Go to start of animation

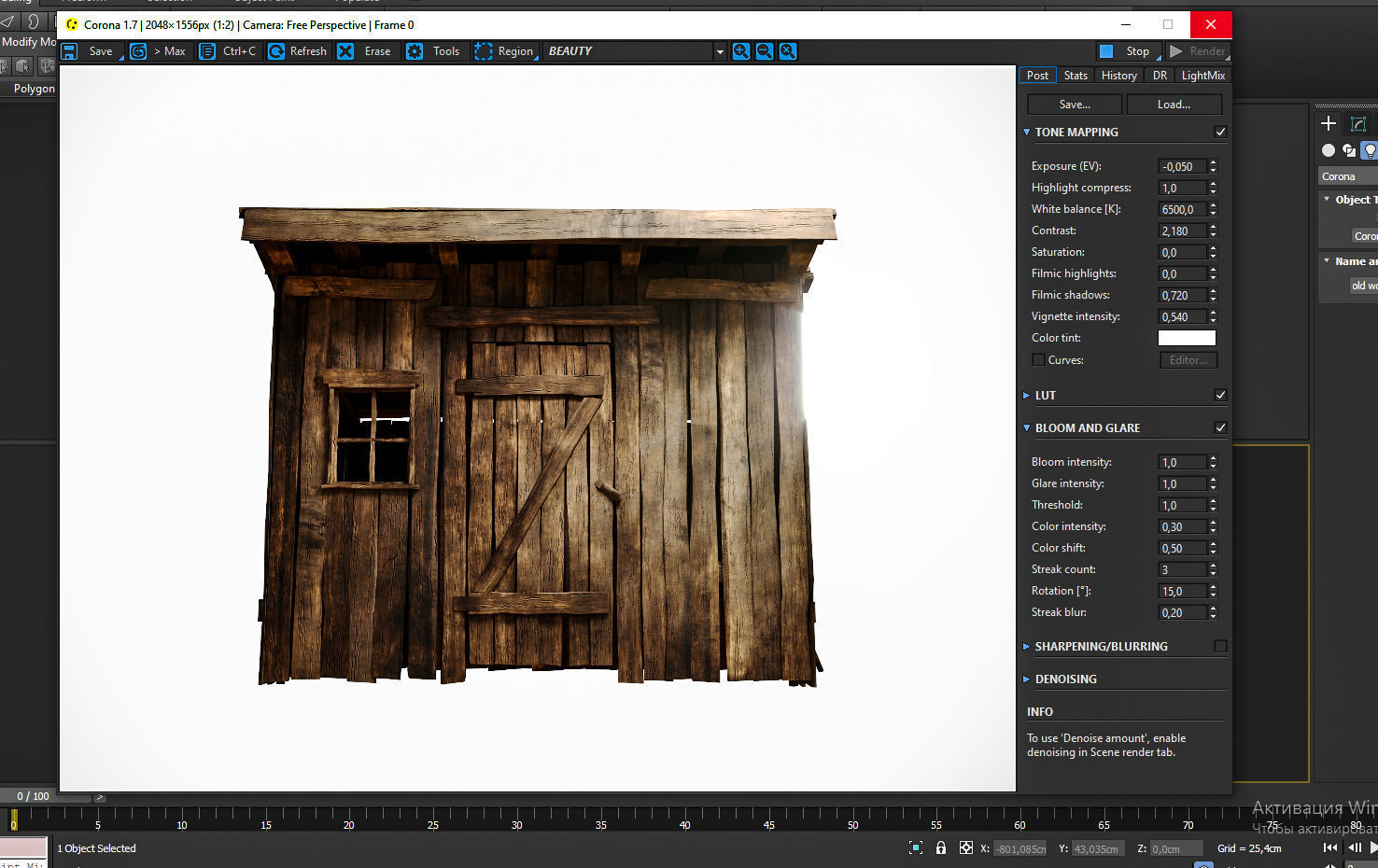click(1330, 847)
